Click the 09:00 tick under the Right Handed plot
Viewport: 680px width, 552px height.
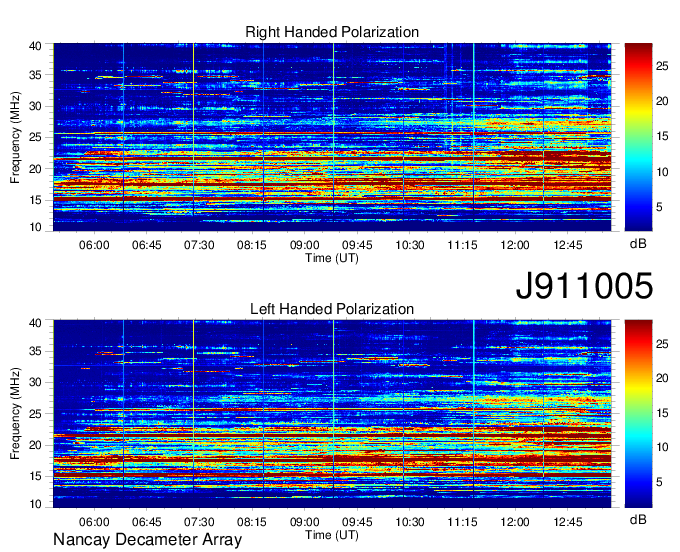[x=304, y=245]
